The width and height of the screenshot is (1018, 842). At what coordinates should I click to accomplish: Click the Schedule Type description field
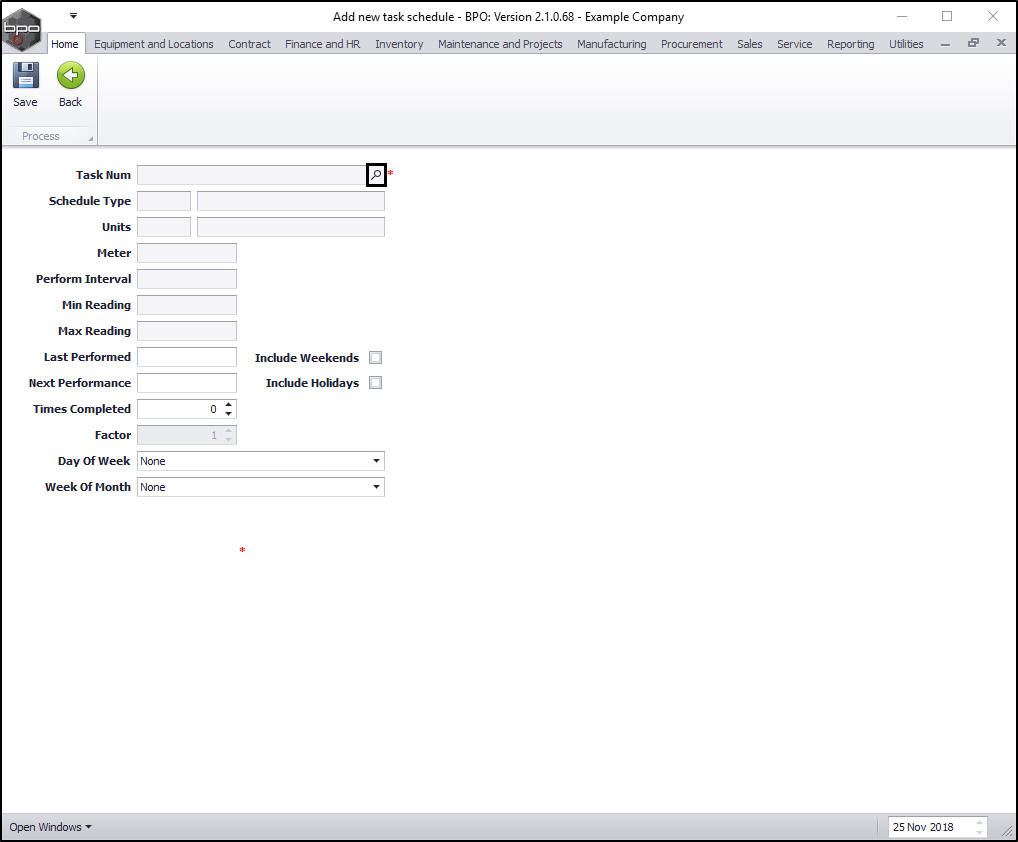(x=291, y=201)
